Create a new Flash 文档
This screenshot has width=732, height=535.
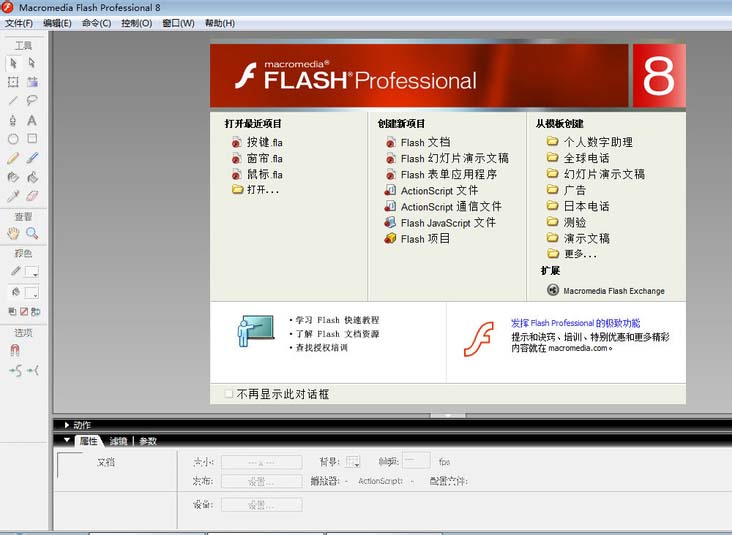point(418,142)
